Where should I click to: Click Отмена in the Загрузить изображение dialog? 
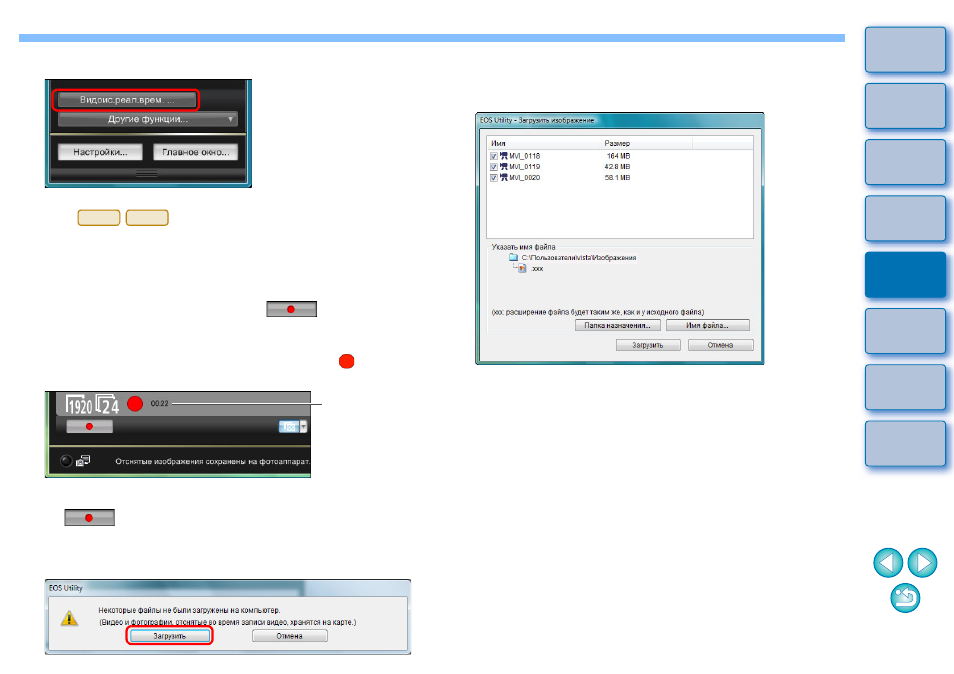(x=720, y=345)
